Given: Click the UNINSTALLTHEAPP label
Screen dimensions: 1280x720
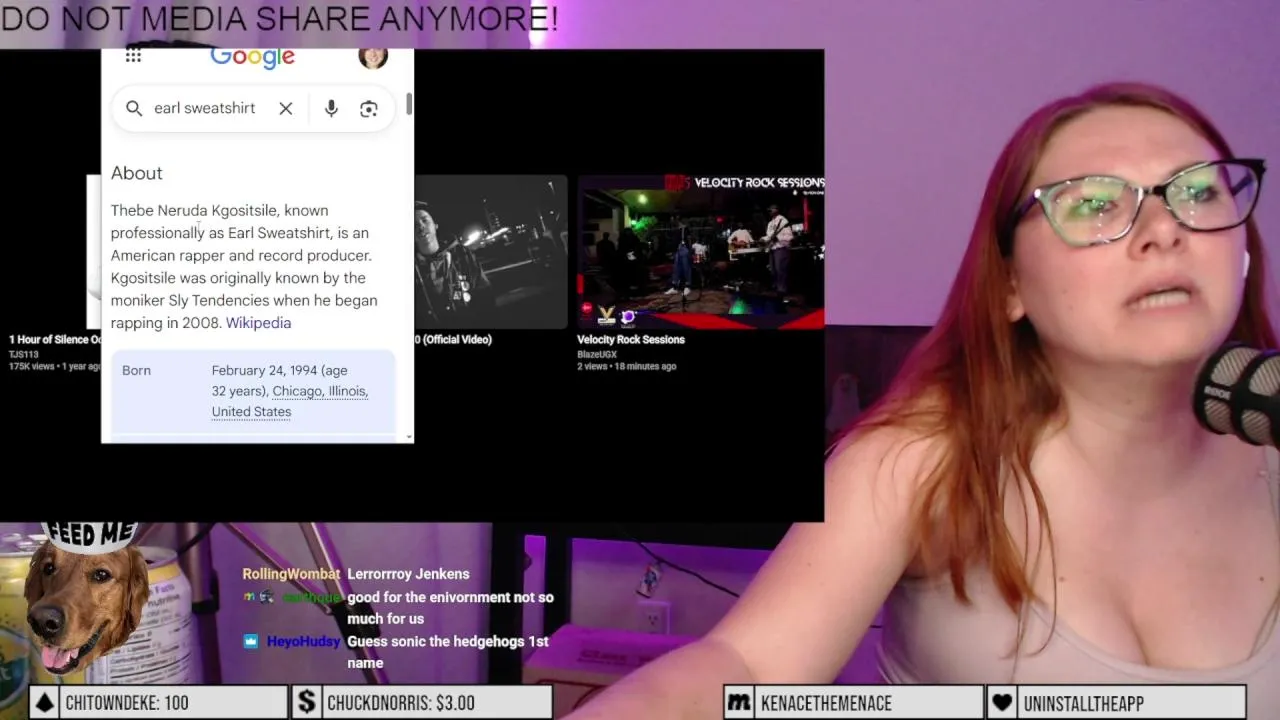Looking at the screenshot, I should pyautogui.click(x=1084, y=703).
